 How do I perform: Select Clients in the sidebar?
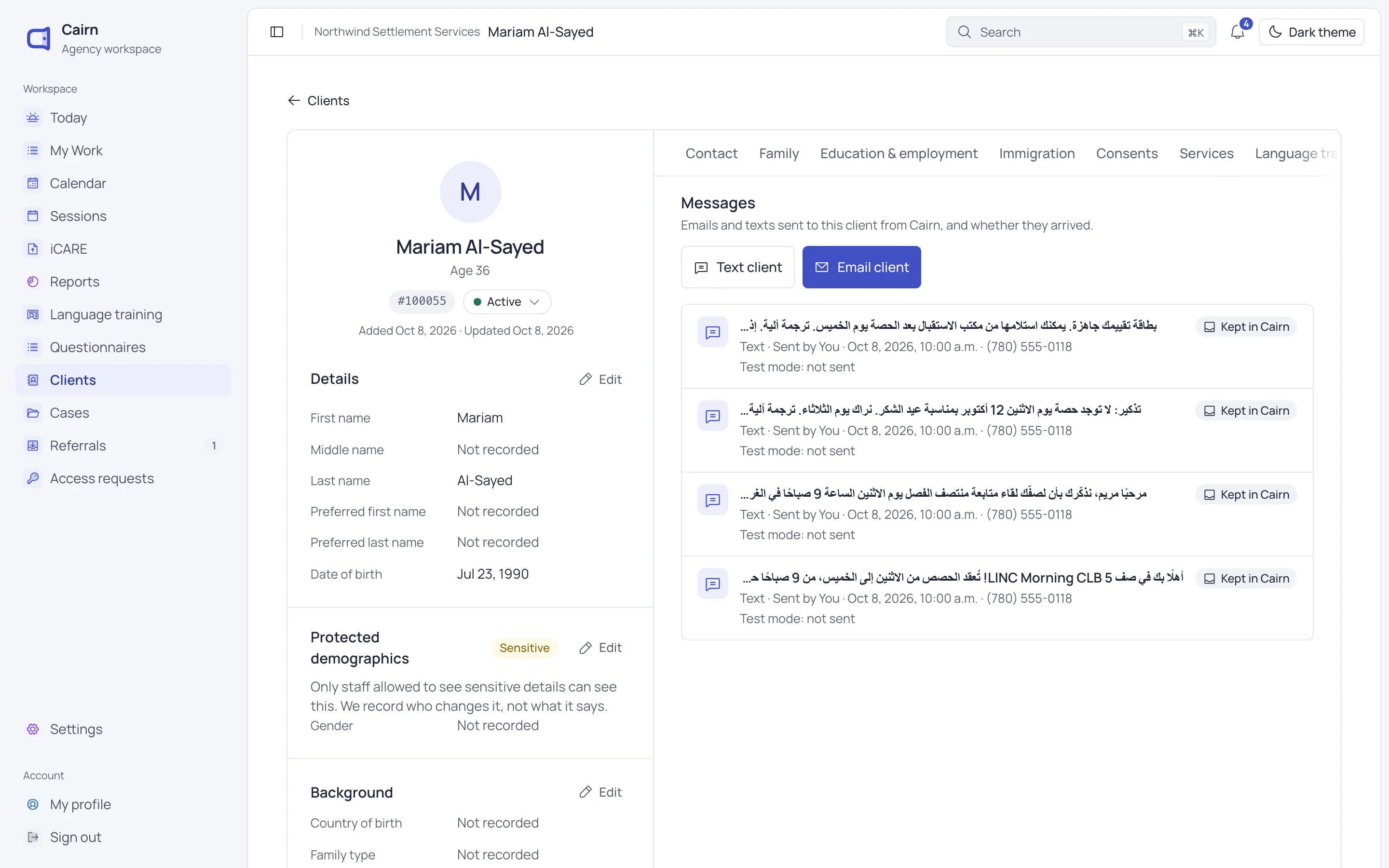point(123,380)
